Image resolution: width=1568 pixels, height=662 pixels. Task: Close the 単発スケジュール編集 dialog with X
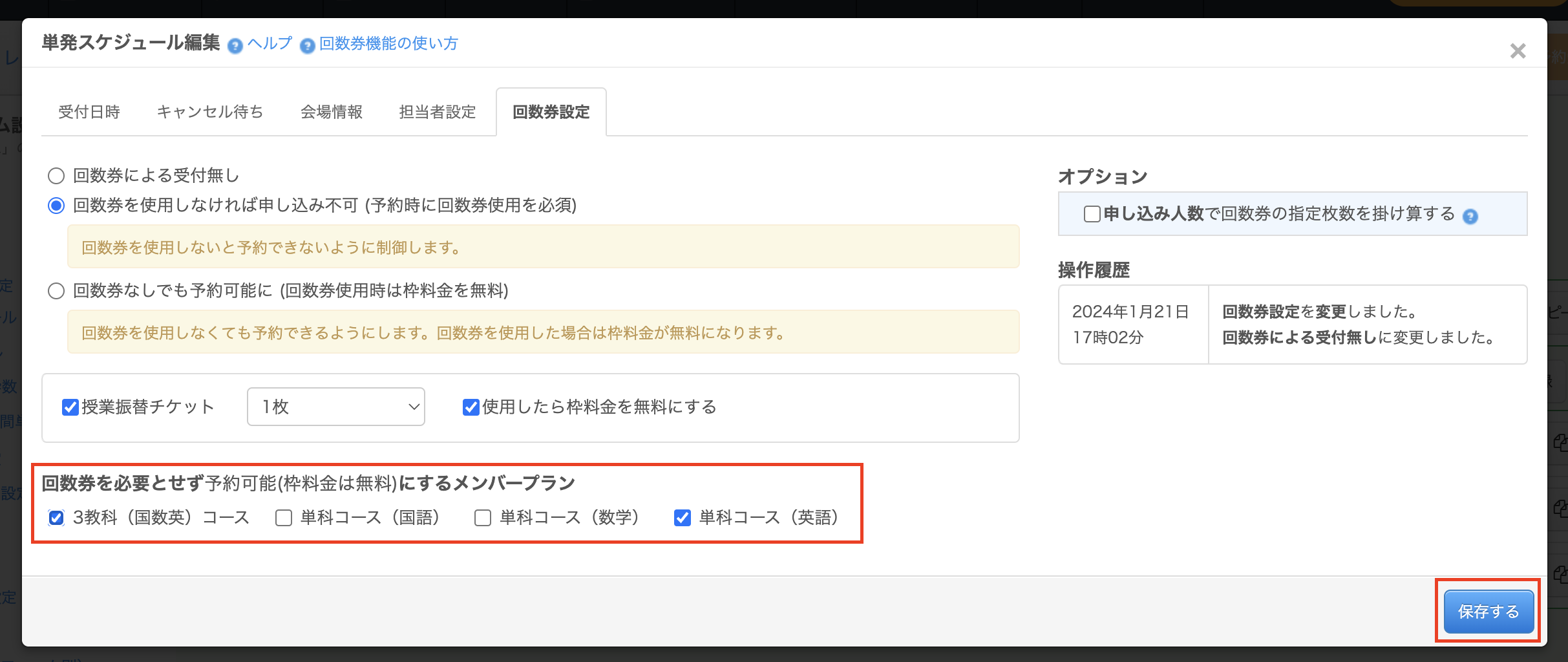1518,51
